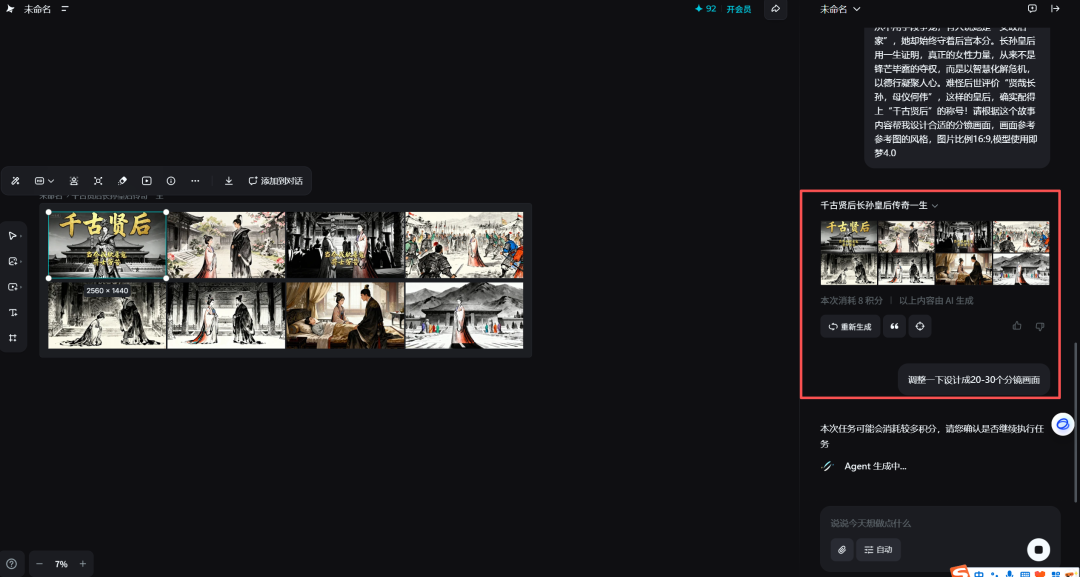Click the add video tool in left sidebar
Image resolution: width=1080 pixels, height=577 pixels.
[x=13, y=287]
